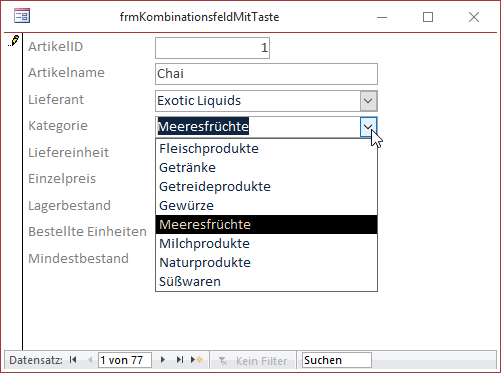Click into the ArtikelID field
This screenshot has width=501, height=373.
pos(212,48)
